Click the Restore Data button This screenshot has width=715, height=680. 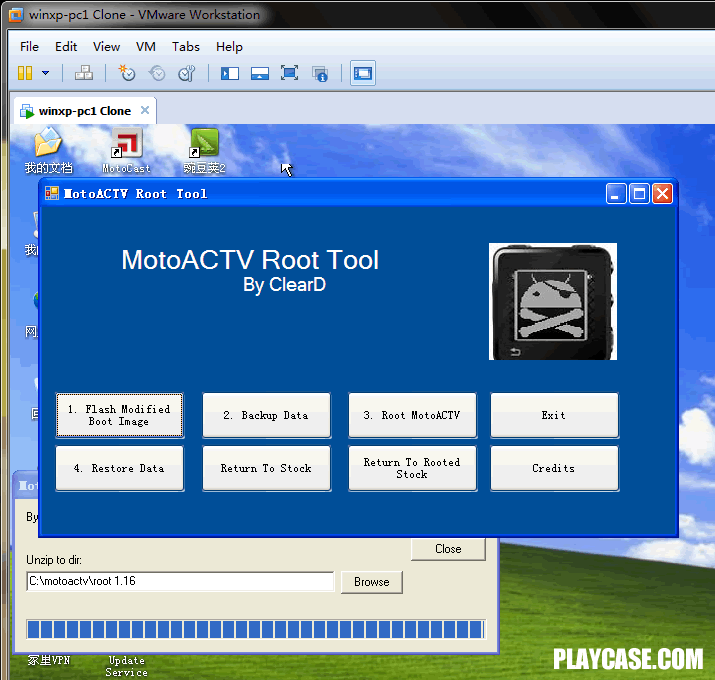tap(119, 468)
